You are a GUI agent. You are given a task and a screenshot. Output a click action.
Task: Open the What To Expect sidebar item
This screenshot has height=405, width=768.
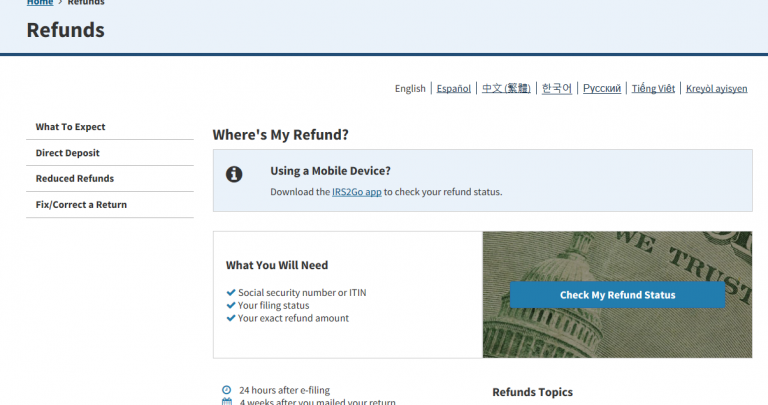click(70, 127)
